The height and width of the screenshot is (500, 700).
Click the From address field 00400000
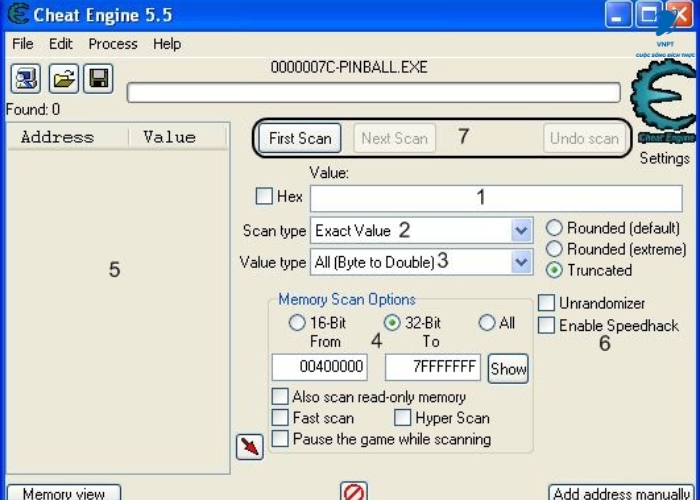point(319,367)
